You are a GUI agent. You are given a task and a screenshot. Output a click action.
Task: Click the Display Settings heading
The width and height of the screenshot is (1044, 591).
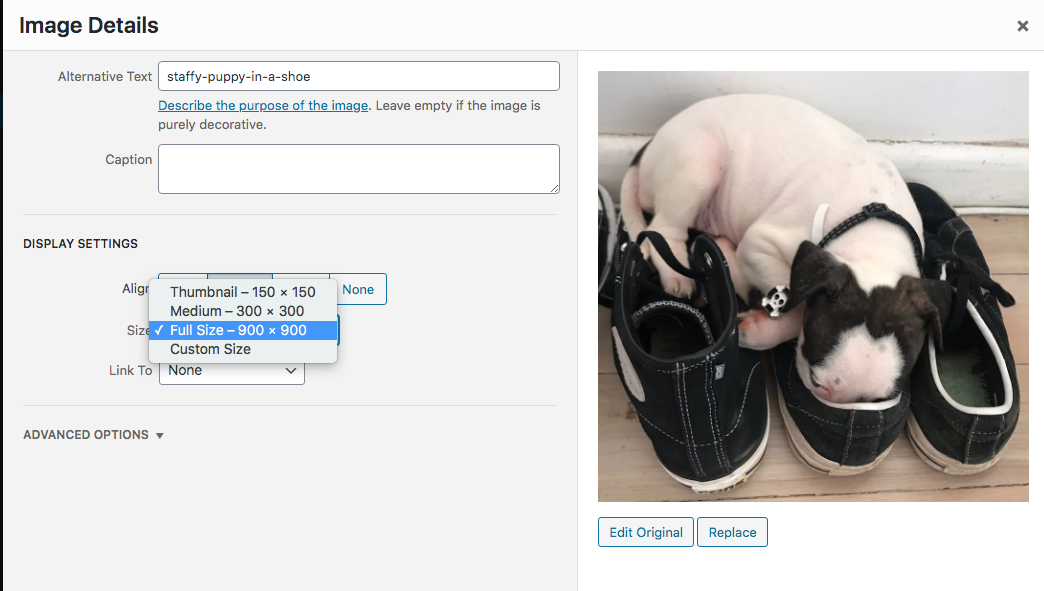pyautogui.click(x=81, y=244)
